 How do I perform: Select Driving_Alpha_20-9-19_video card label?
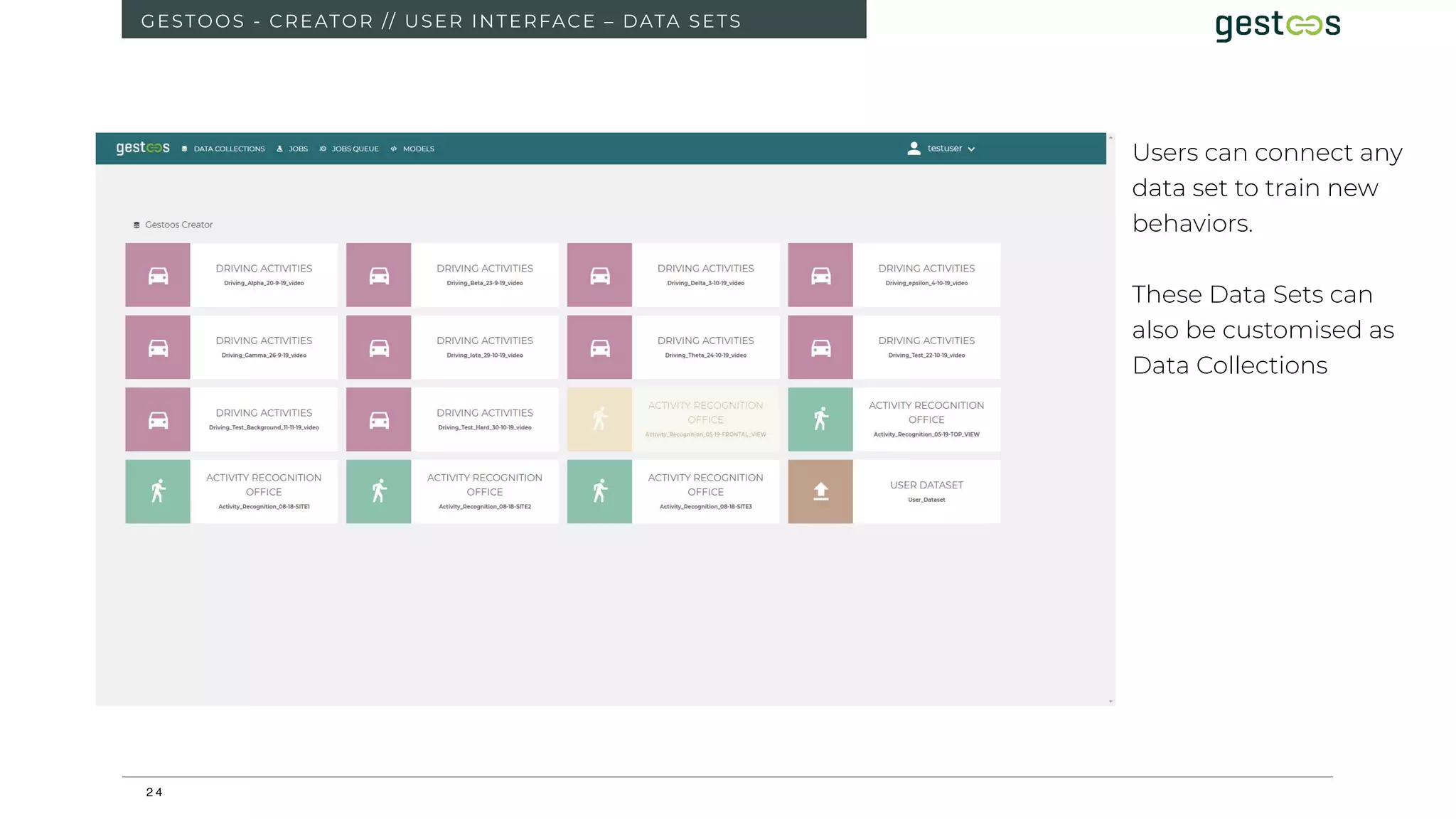(x=264, y=283)
